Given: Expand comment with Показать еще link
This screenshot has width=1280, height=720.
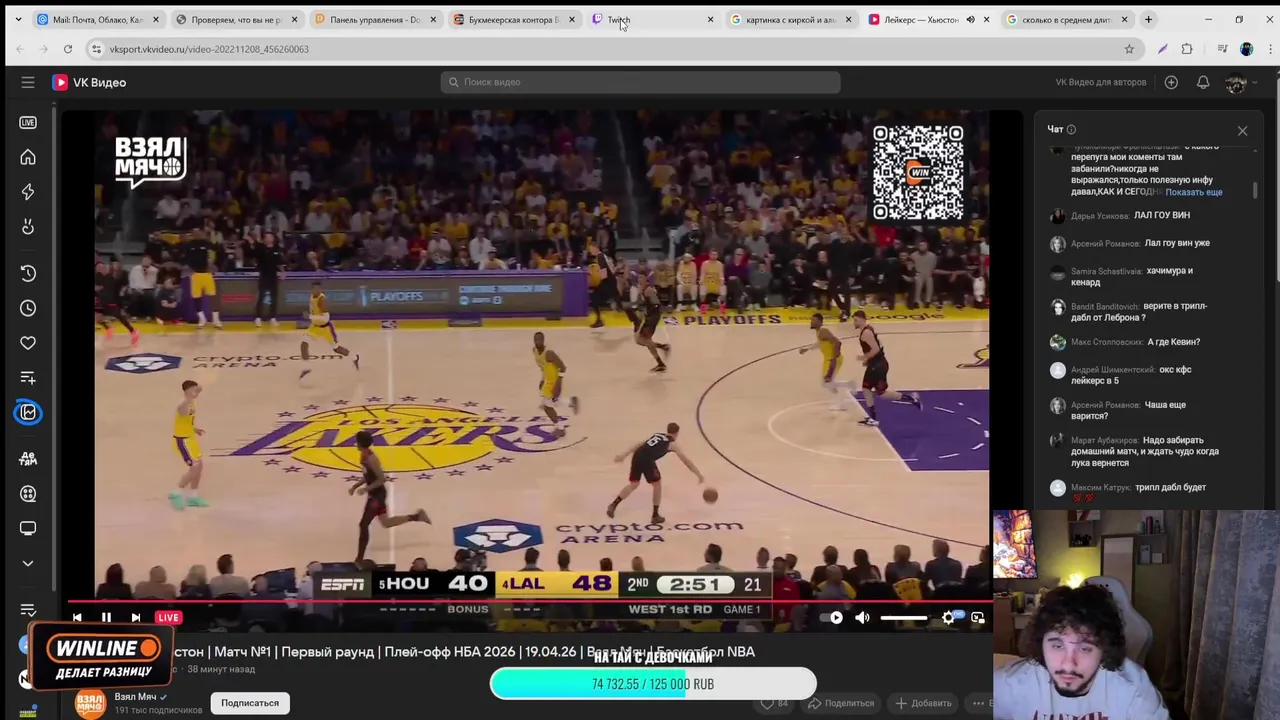Looking at the screenshot, I should [1193, 192].
